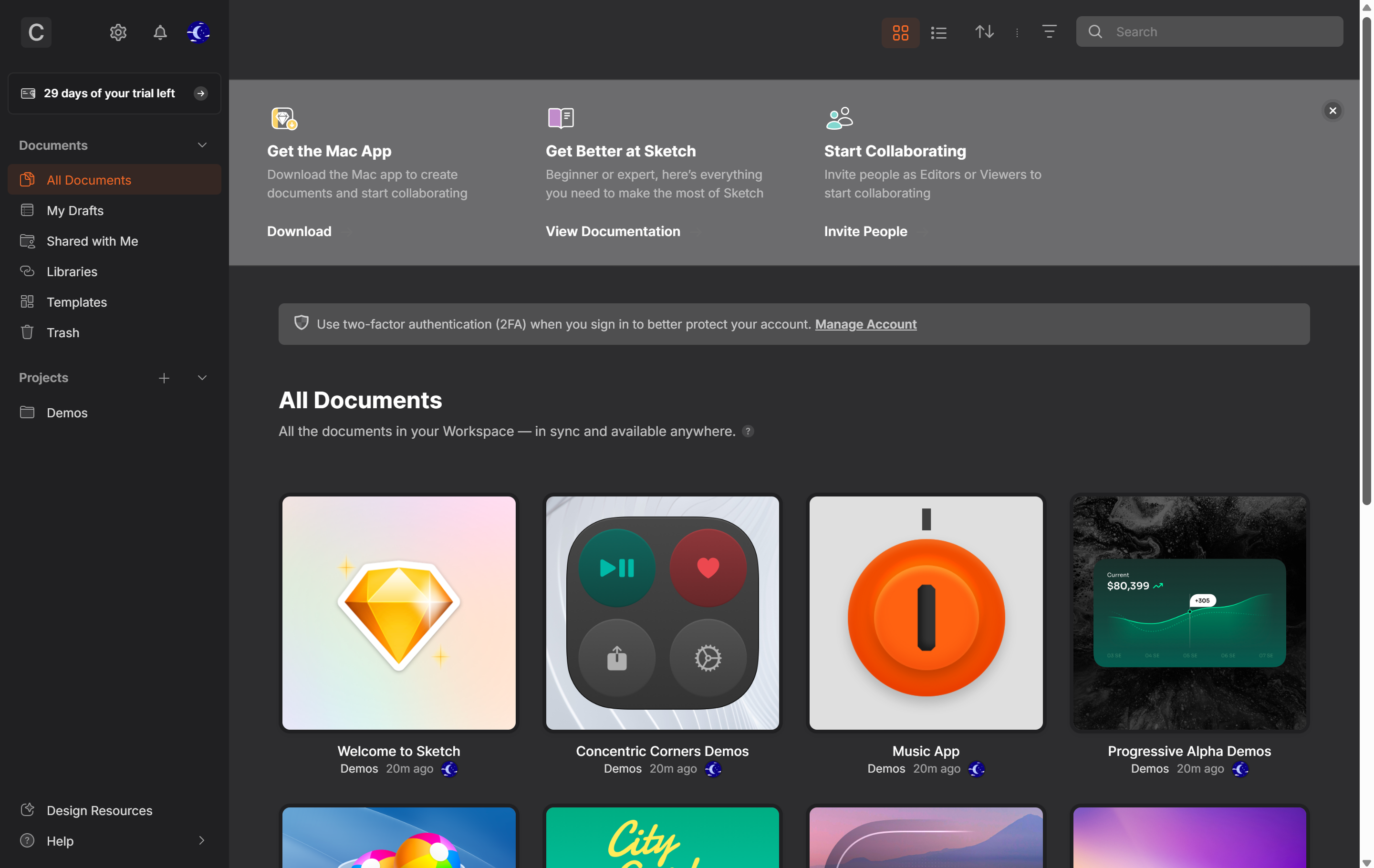
Task: Click View Documentation link
Action: (613, 231)
